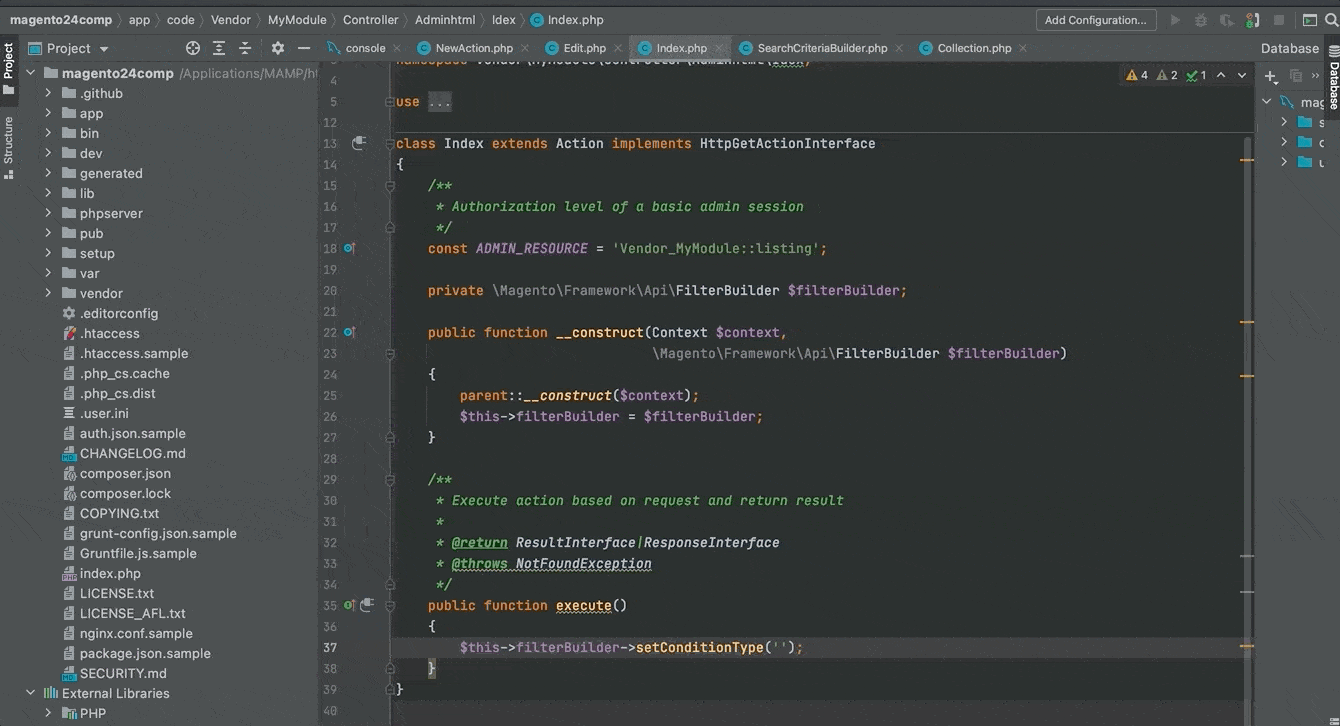Hide the Project panel with minus icon
The height and width of the screenshot is (726, 1340).
(304, 48)
